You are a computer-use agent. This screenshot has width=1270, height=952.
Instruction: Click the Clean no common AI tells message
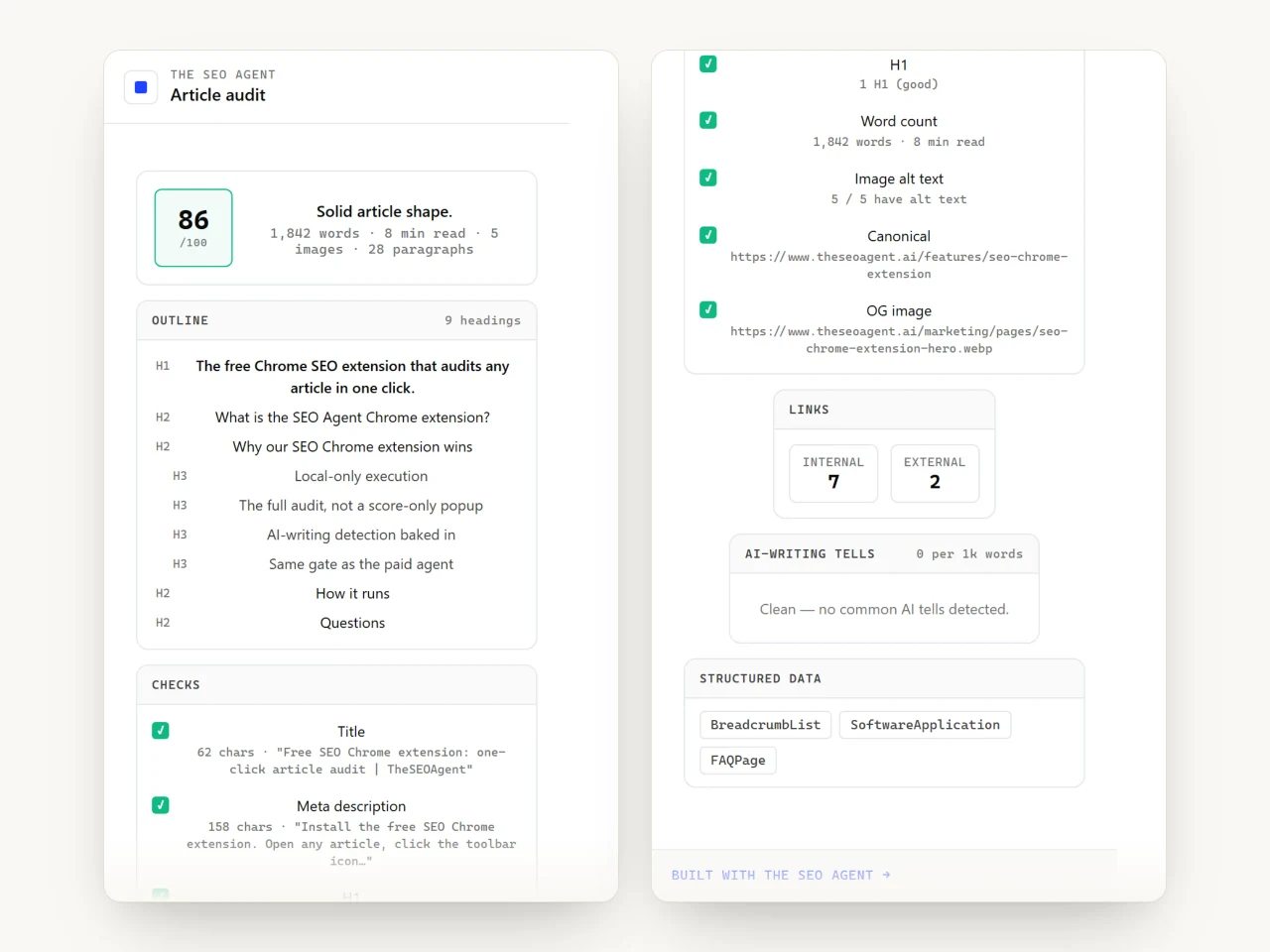(x=884, y=609)
